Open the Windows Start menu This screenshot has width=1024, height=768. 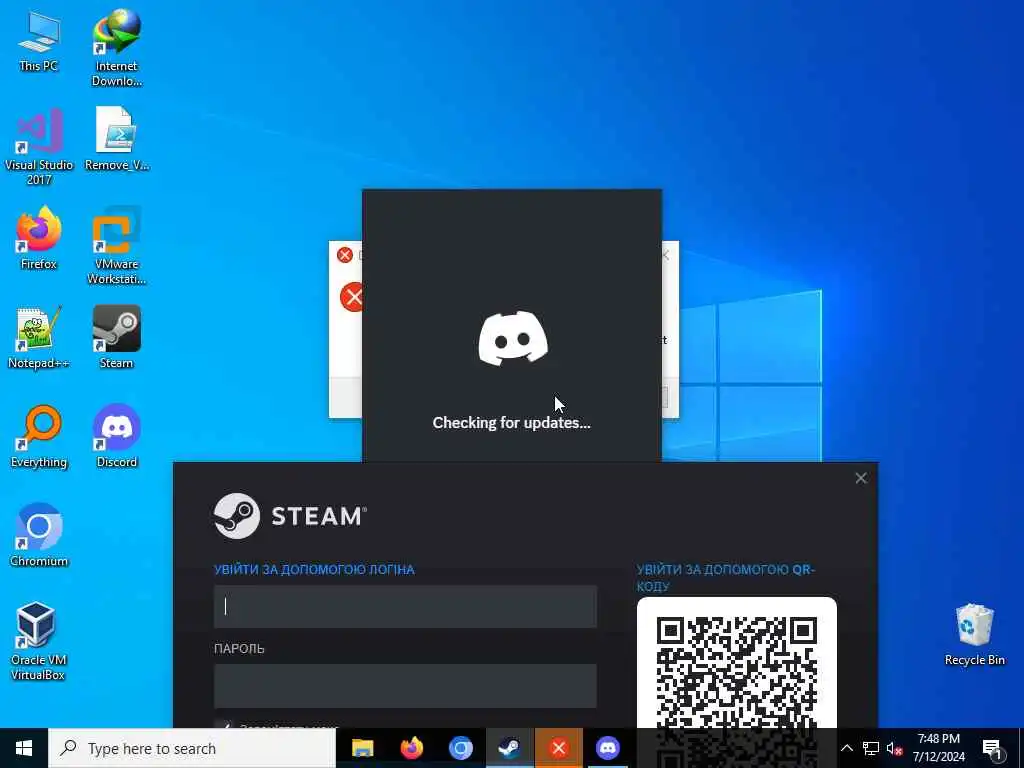(x=24, y=748)
